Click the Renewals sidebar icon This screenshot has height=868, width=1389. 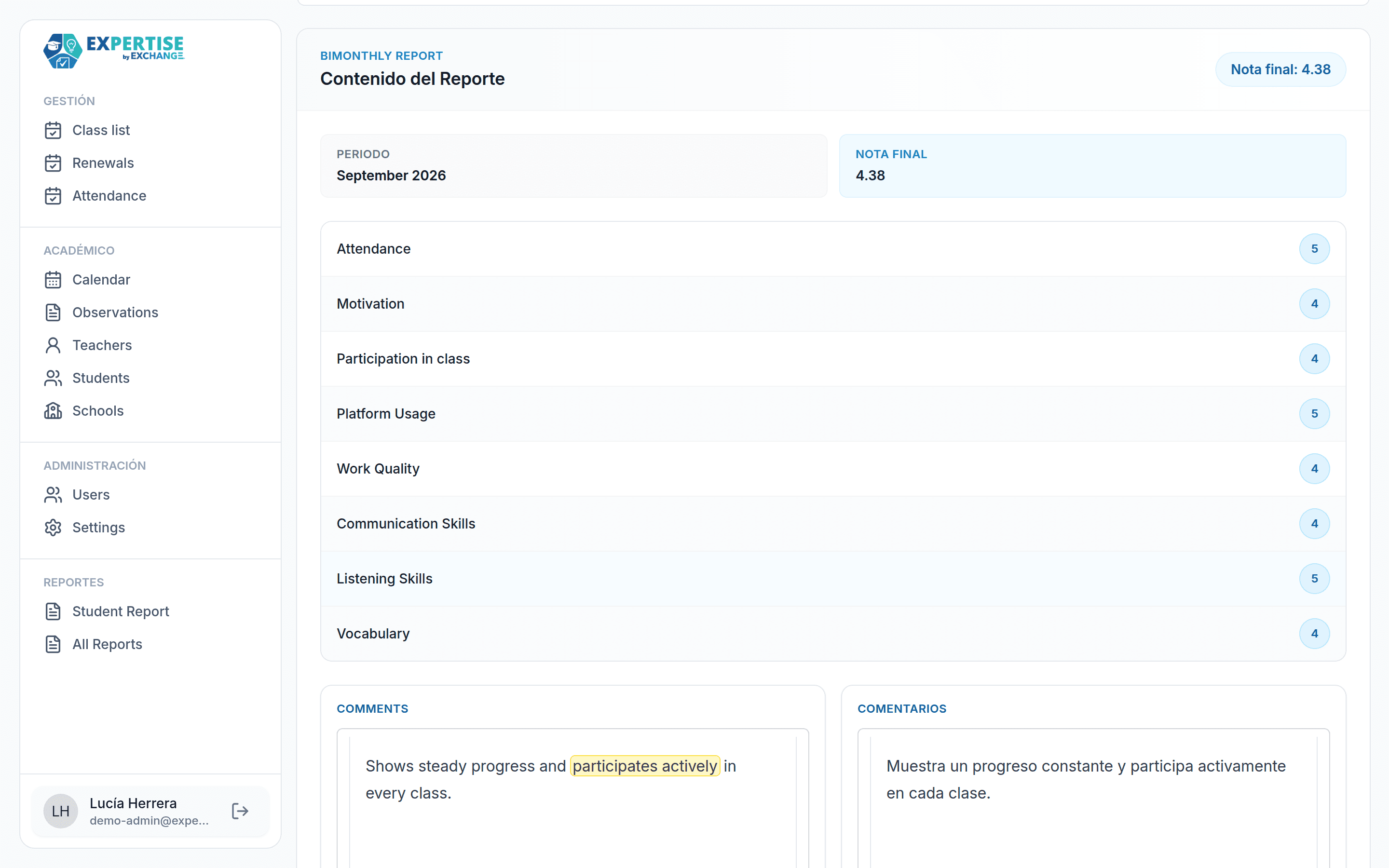(x=53, y=163)
